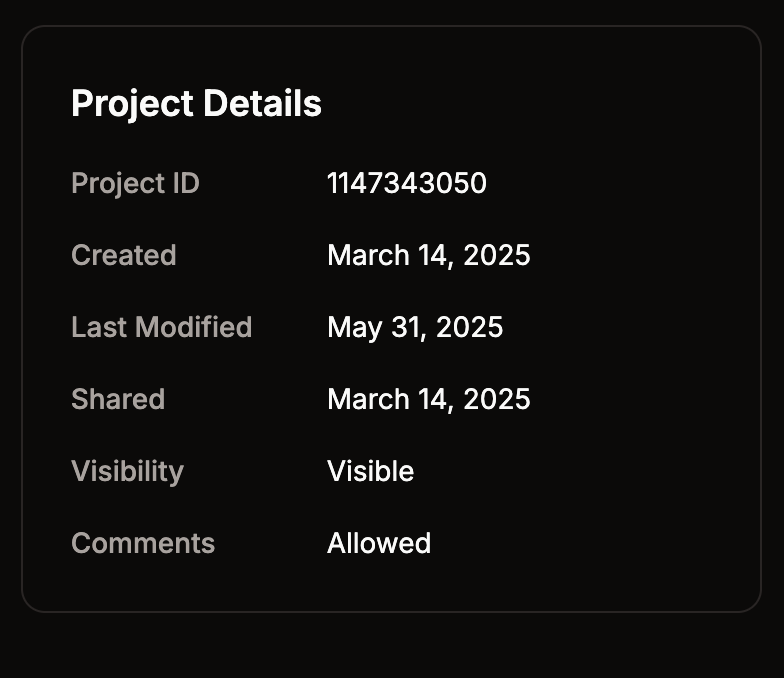The image size is (784, 678).
Task: Select the May 31, 2025 date
Action: [x=415, y=328]
